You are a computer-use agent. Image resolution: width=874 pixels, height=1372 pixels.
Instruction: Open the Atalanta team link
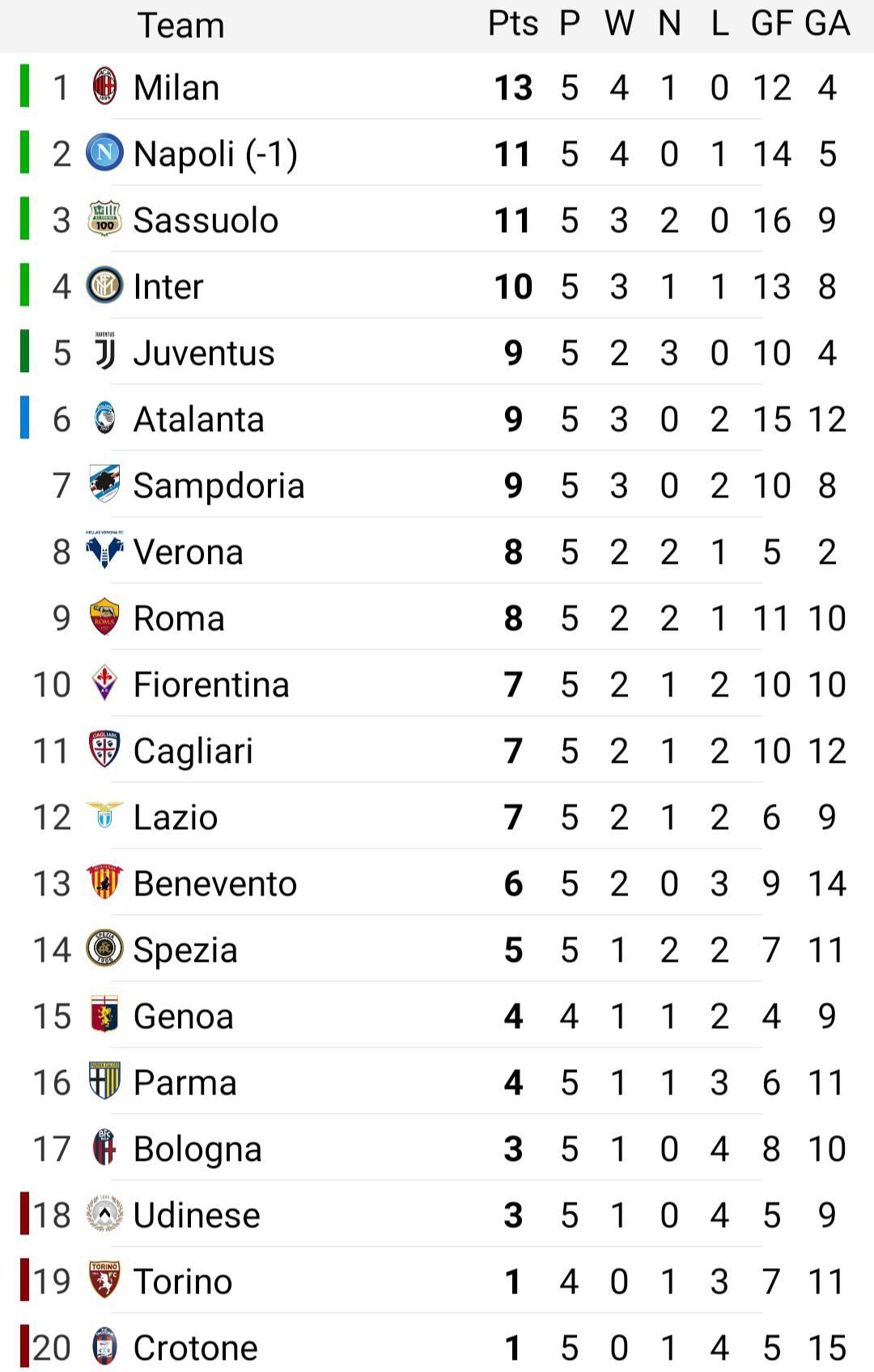pos(198,419)
